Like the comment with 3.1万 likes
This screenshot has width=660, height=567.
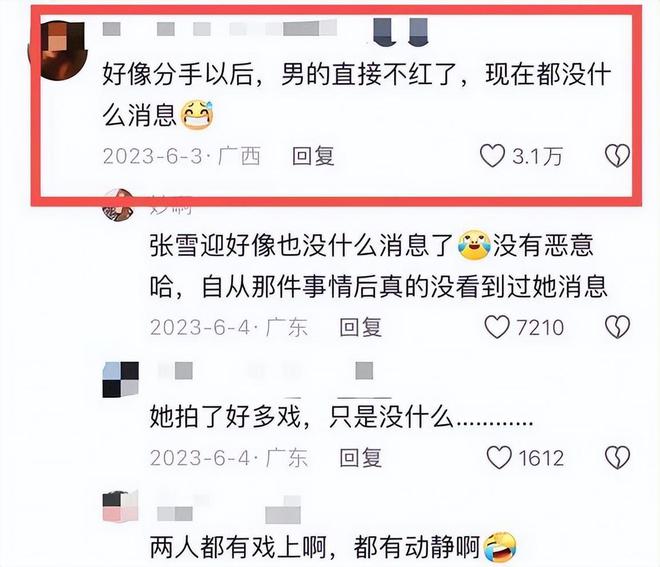click(492, 156)
